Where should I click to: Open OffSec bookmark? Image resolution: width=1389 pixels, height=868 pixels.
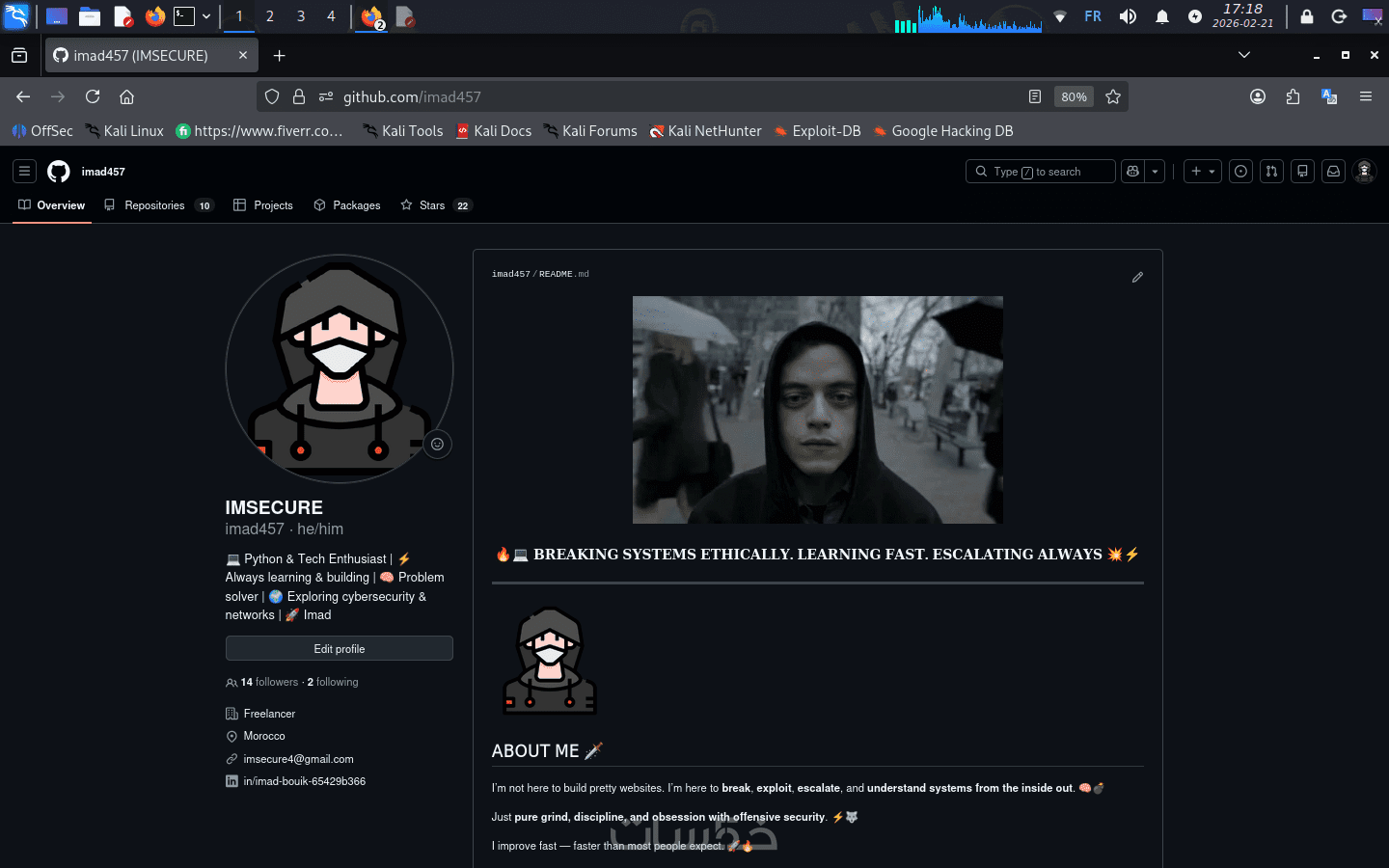point(42,131)
